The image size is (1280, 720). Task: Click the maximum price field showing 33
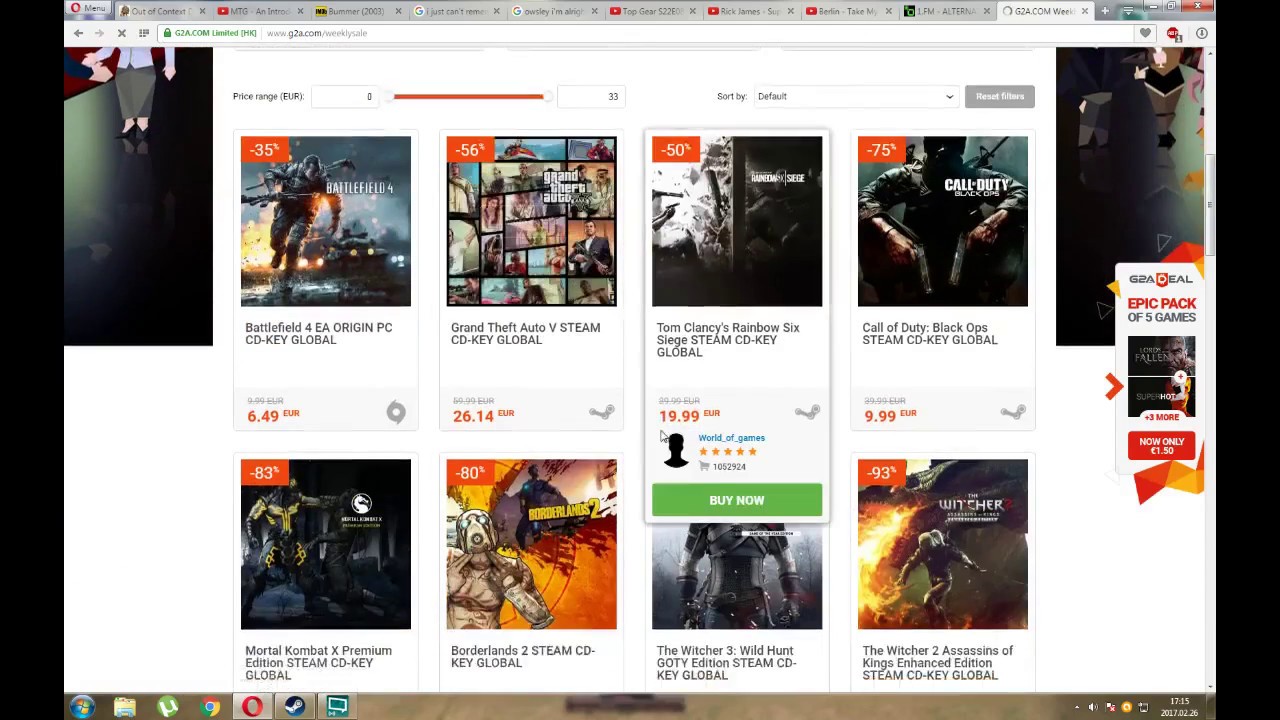591,96
